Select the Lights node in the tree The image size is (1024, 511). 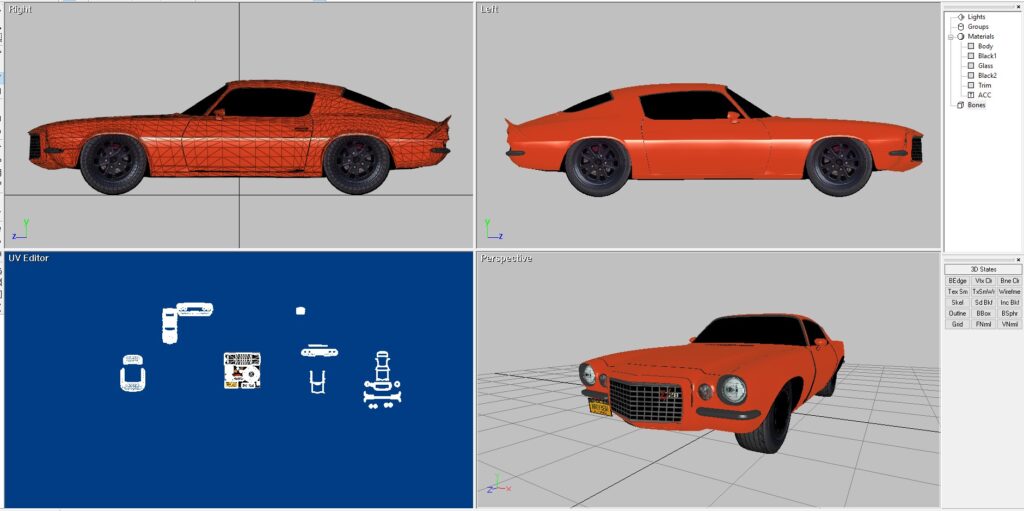pos(976,17)
